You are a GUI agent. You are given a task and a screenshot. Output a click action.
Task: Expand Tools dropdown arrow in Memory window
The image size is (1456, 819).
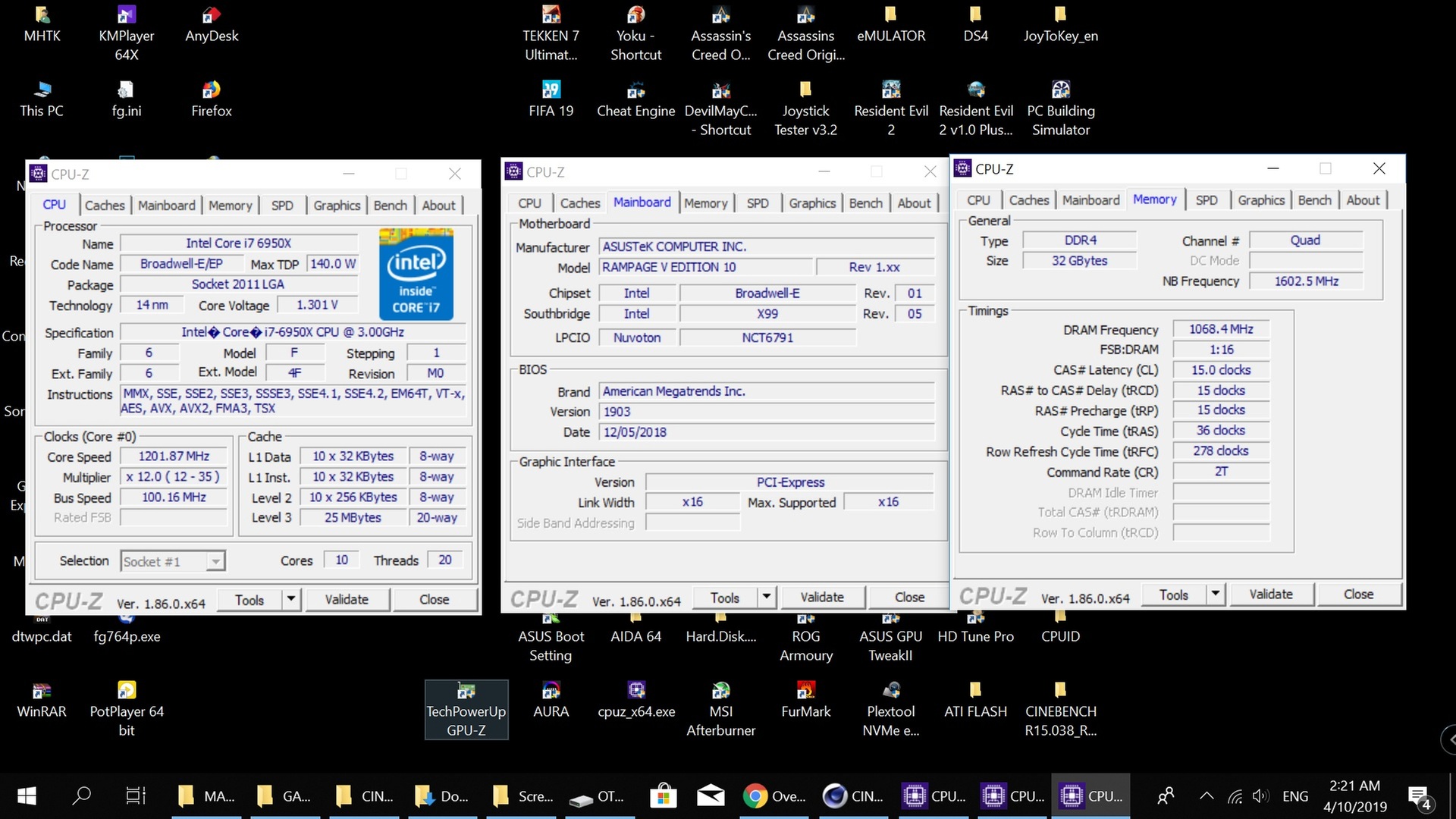[x=1216, y=594]
